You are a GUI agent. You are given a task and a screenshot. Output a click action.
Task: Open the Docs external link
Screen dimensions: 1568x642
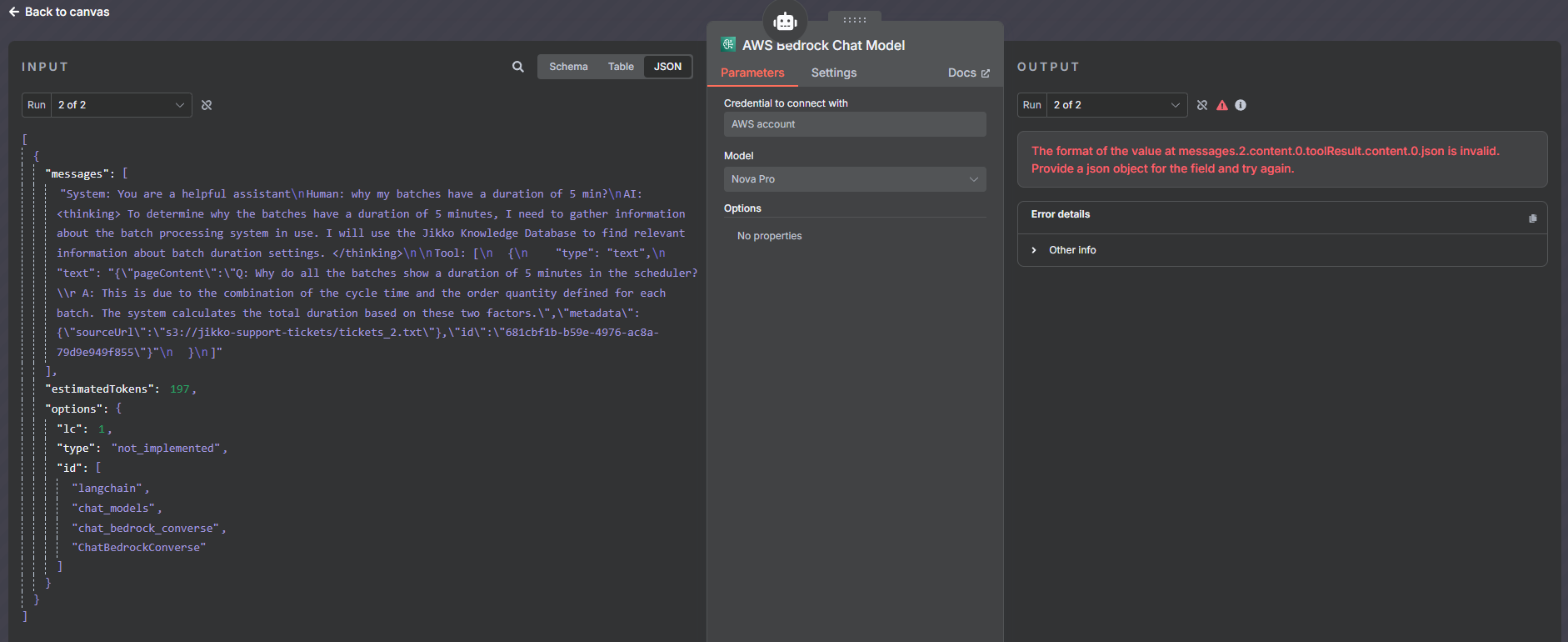[x=969, y=73]
